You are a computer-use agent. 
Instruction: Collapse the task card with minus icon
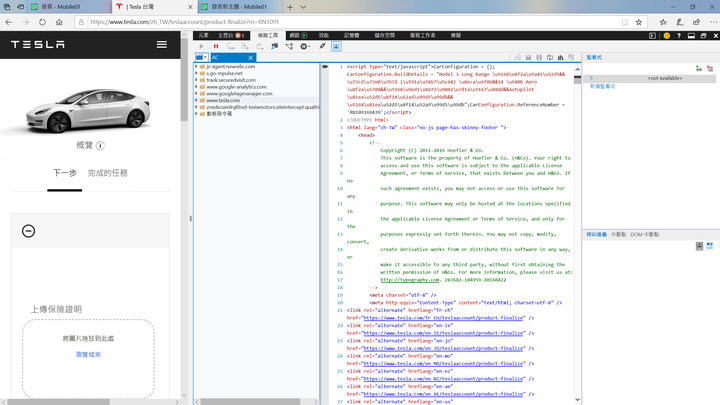tap(28, 231)
